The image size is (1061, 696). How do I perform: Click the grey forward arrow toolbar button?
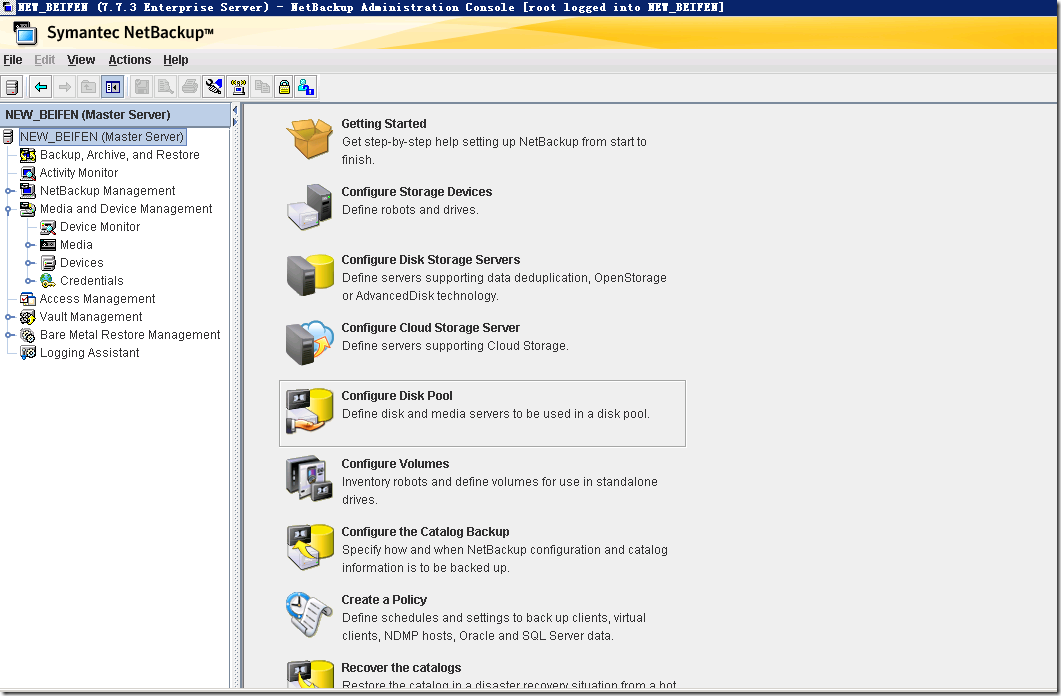[65, 87]
